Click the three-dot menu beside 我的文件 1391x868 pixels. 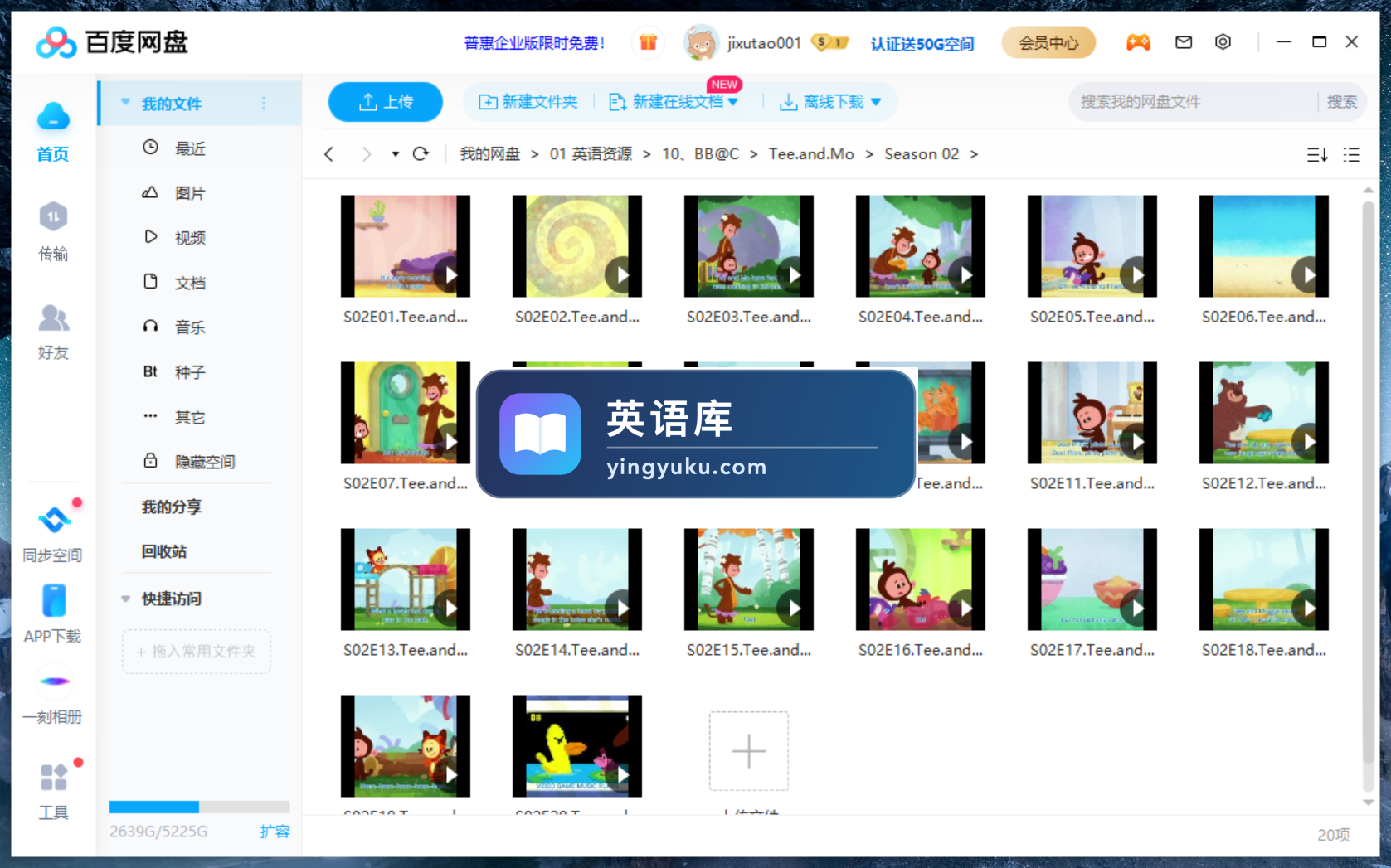(x=264, y=104)
